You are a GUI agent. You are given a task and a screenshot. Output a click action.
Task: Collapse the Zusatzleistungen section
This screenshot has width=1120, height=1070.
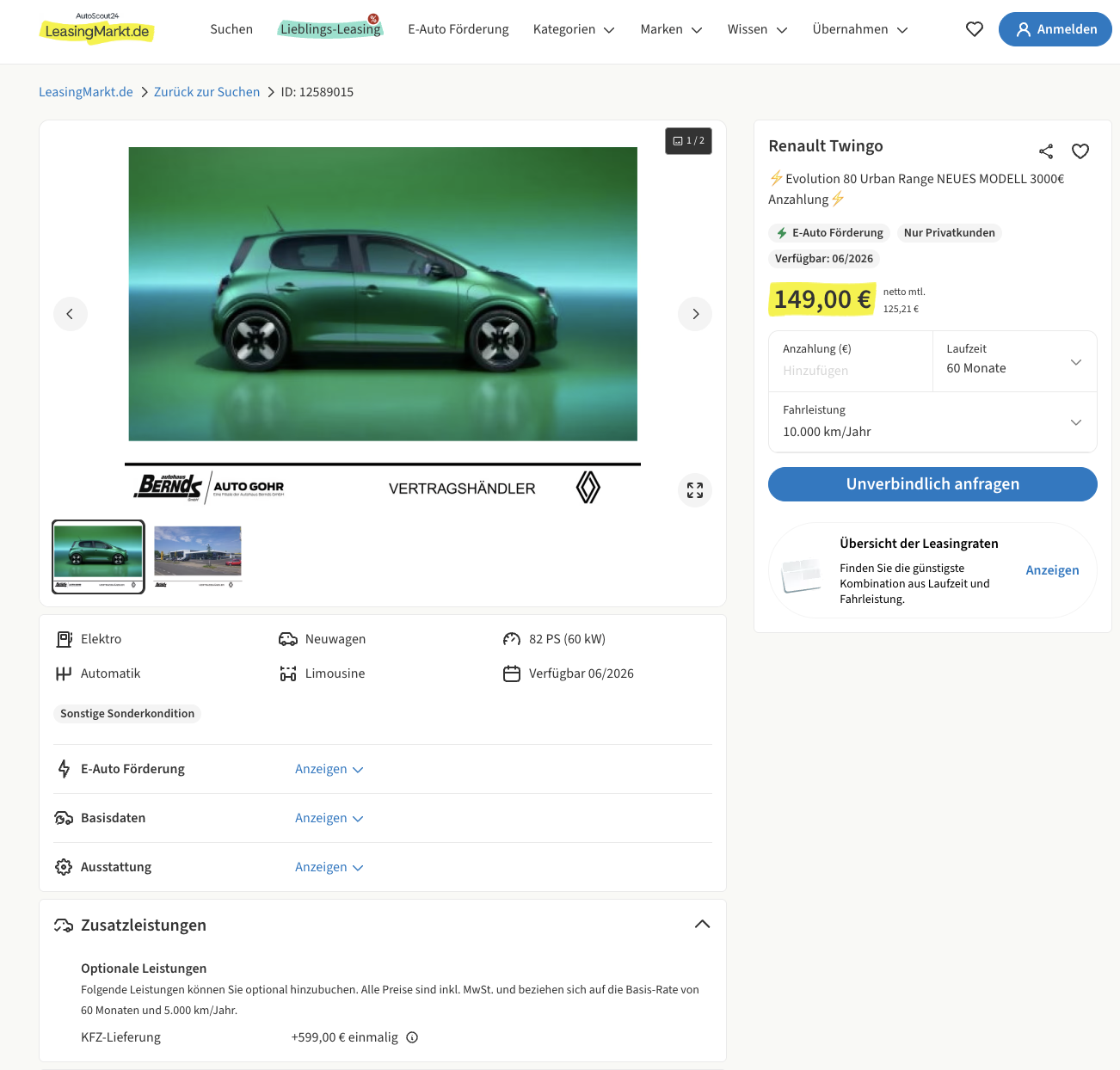[x=702, y=925]
